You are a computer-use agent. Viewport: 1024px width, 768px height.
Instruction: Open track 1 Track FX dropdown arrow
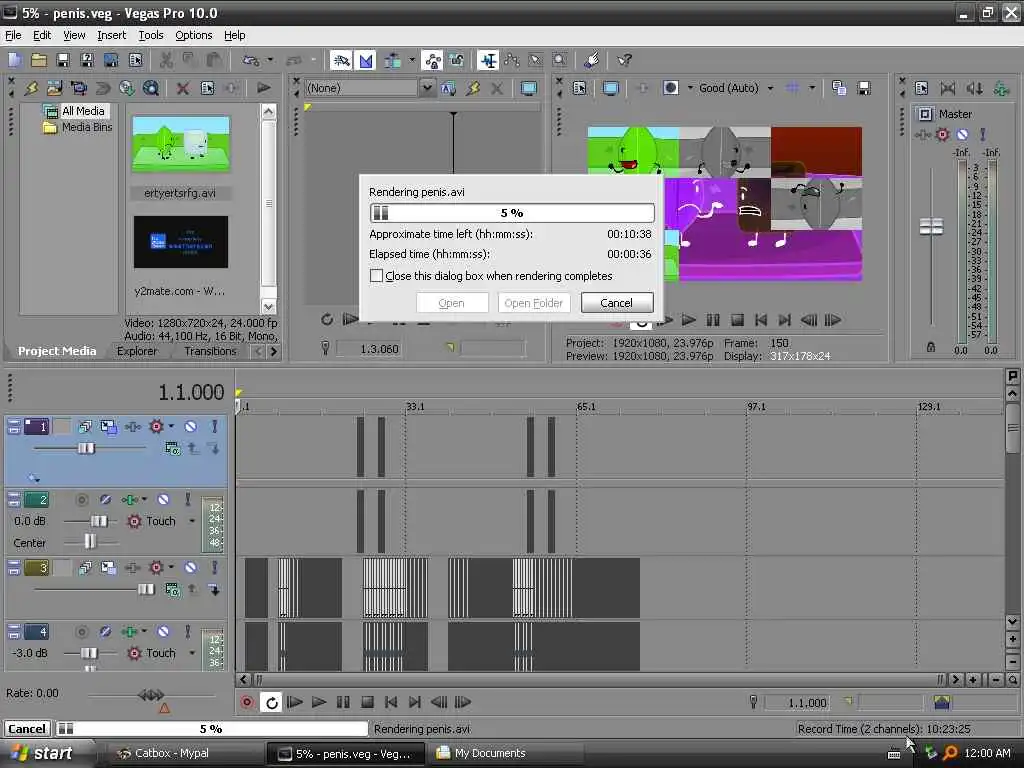(171, 426)
